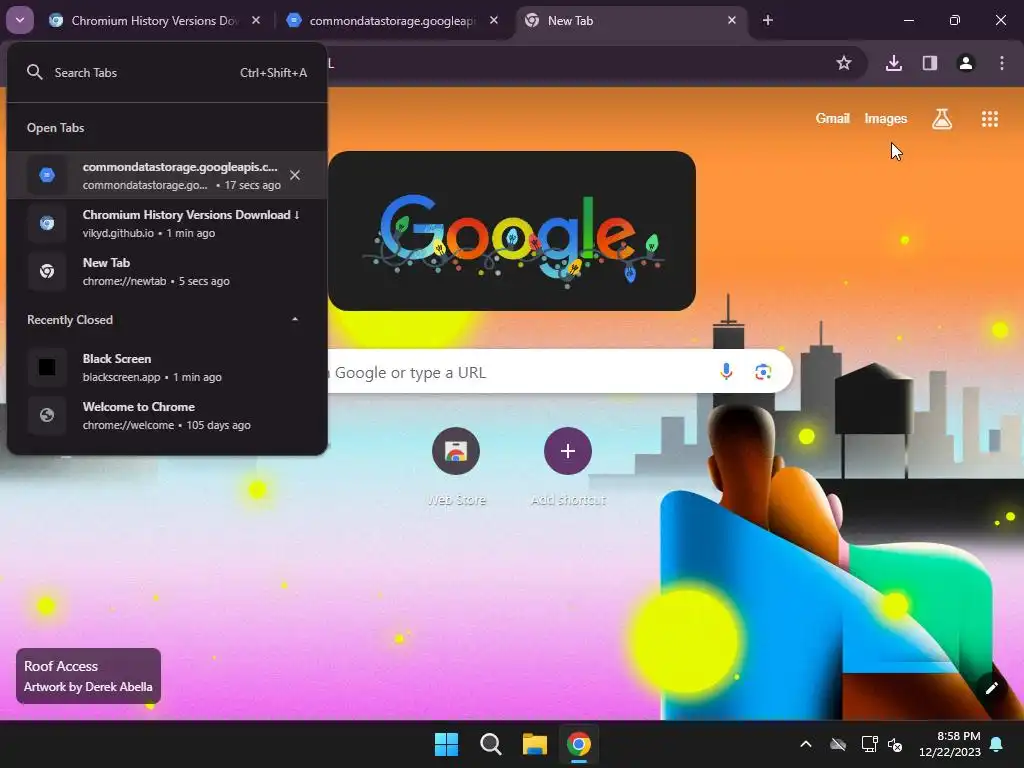Switch to Chromium History Versions tab
1024x768 pixels.
[155, 21]
